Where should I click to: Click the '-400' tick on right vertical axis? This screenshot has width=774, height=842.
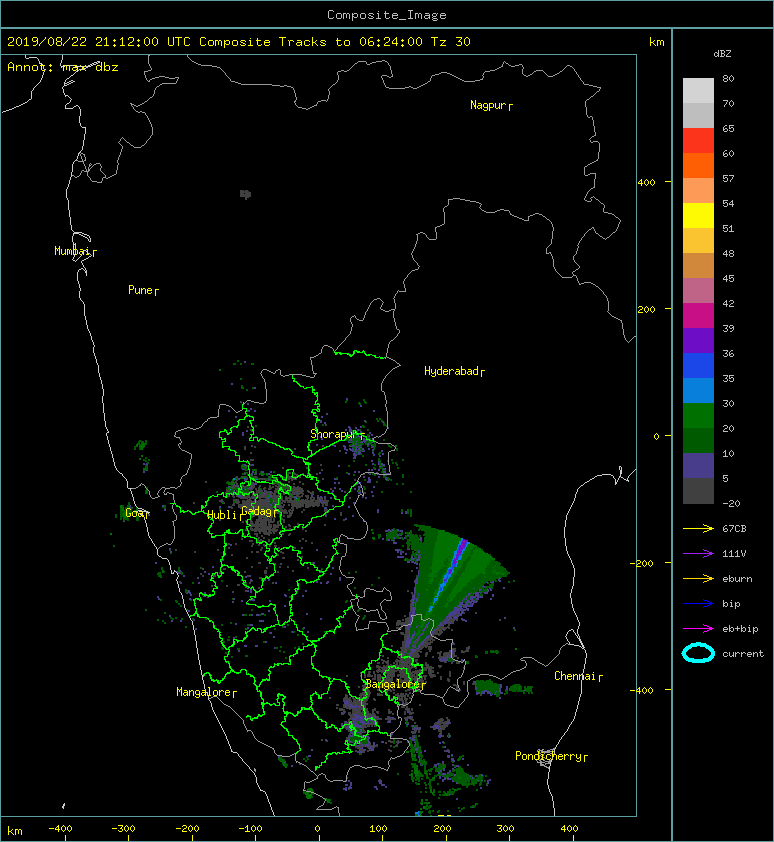pos(642,690)
